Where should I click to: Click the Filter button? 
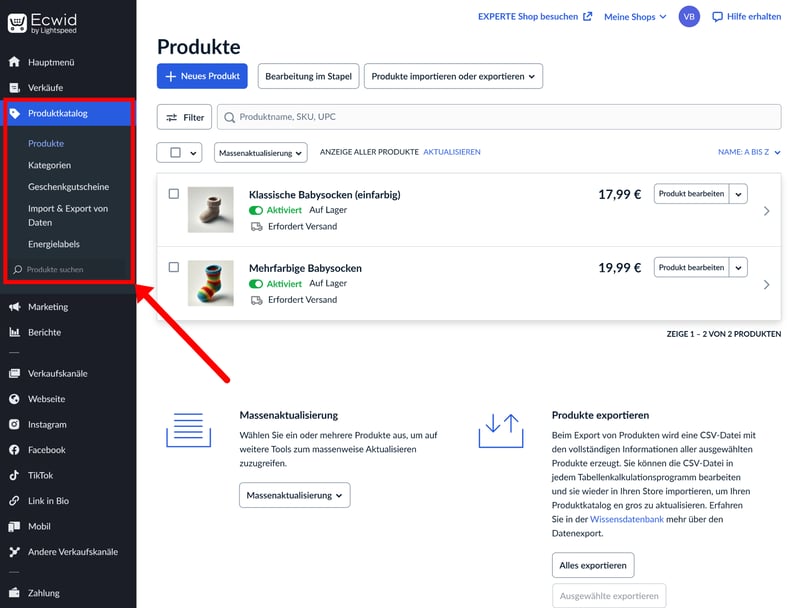point(184,117)
